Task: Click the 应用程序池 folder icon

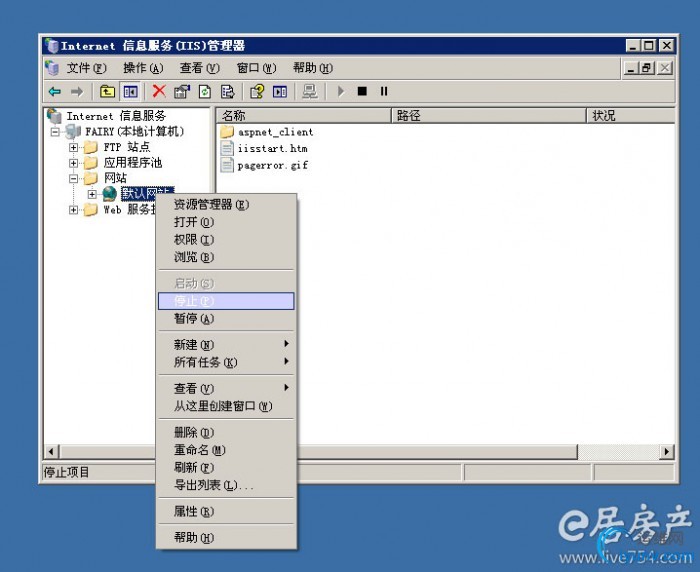Action: pos(91,163)
